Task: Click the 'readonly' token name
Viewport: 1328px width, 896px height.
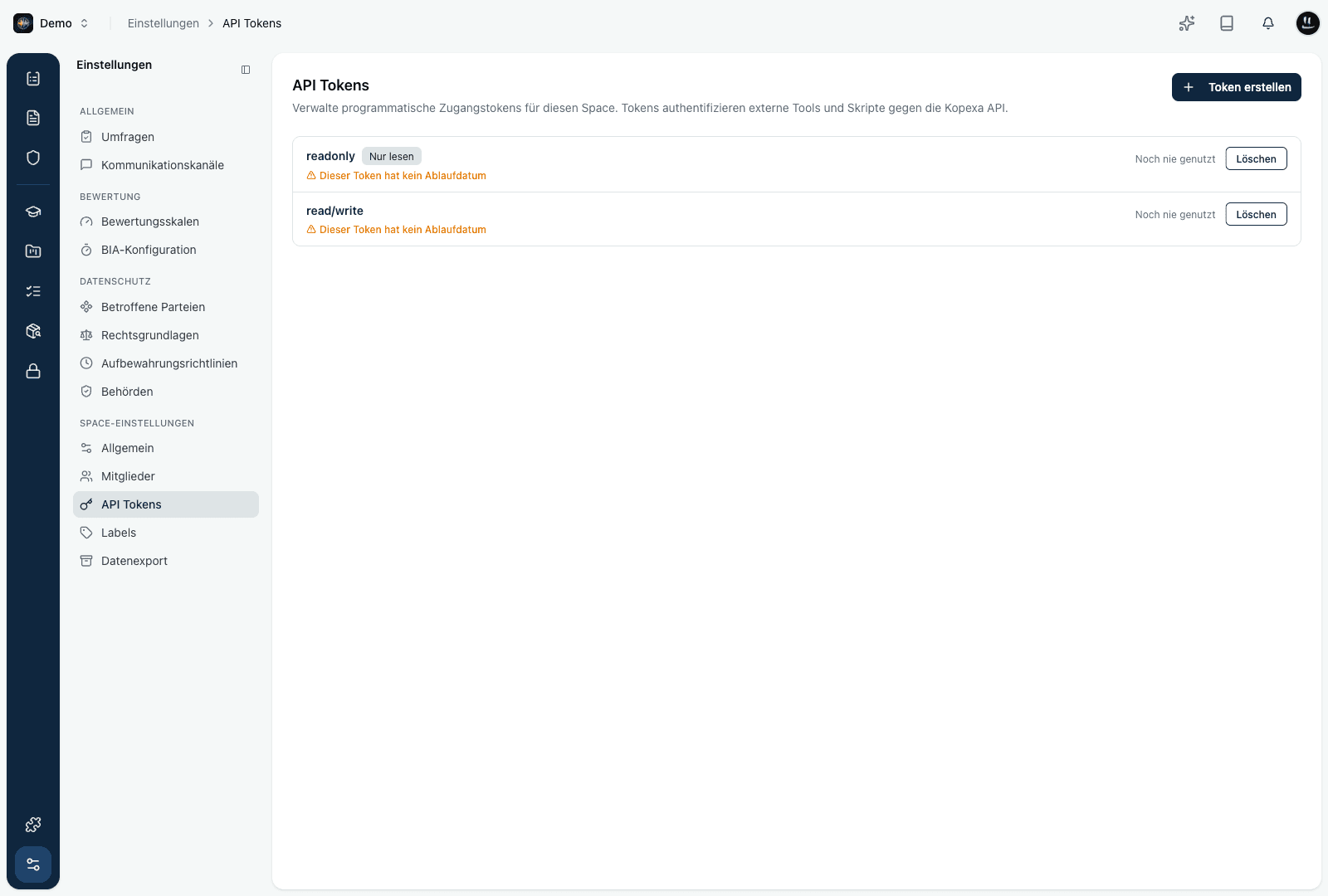Action: pyautogui.click(x=330, y=156)
